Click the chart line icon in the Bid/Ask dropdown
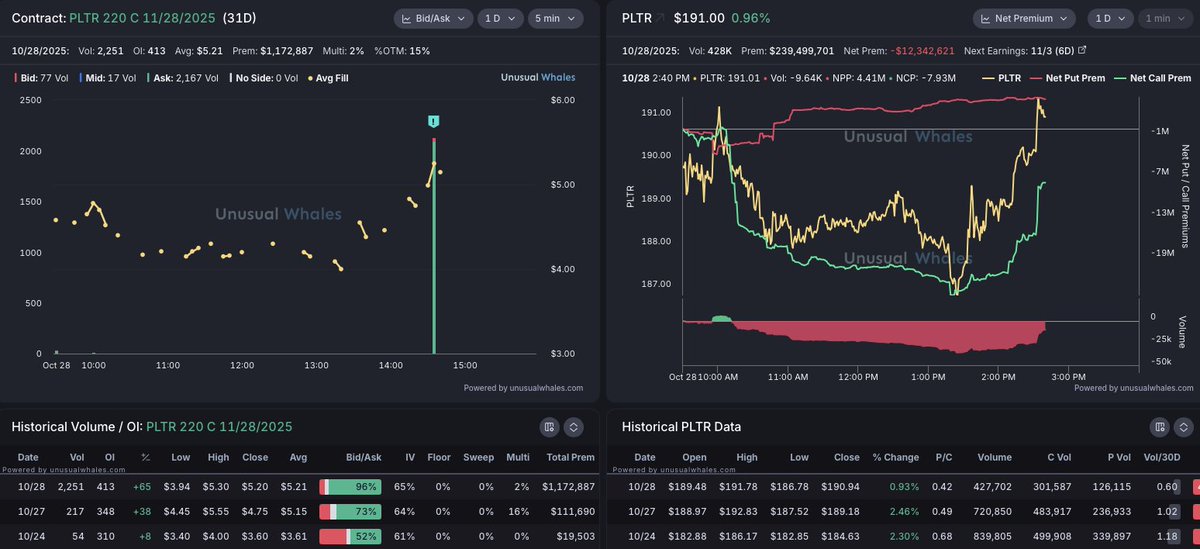Screen dimensions: 1200x549 coord(408,18)
